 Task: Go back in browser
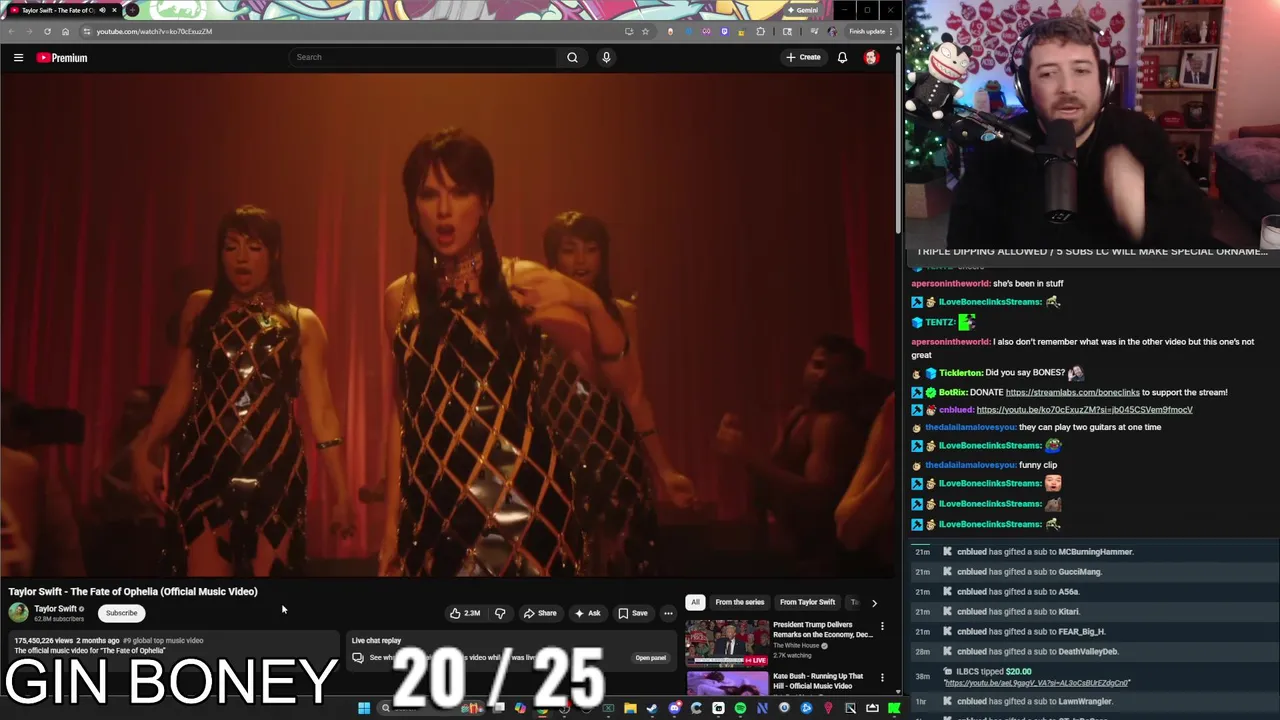pyautogui.click(x=10, y=31)
